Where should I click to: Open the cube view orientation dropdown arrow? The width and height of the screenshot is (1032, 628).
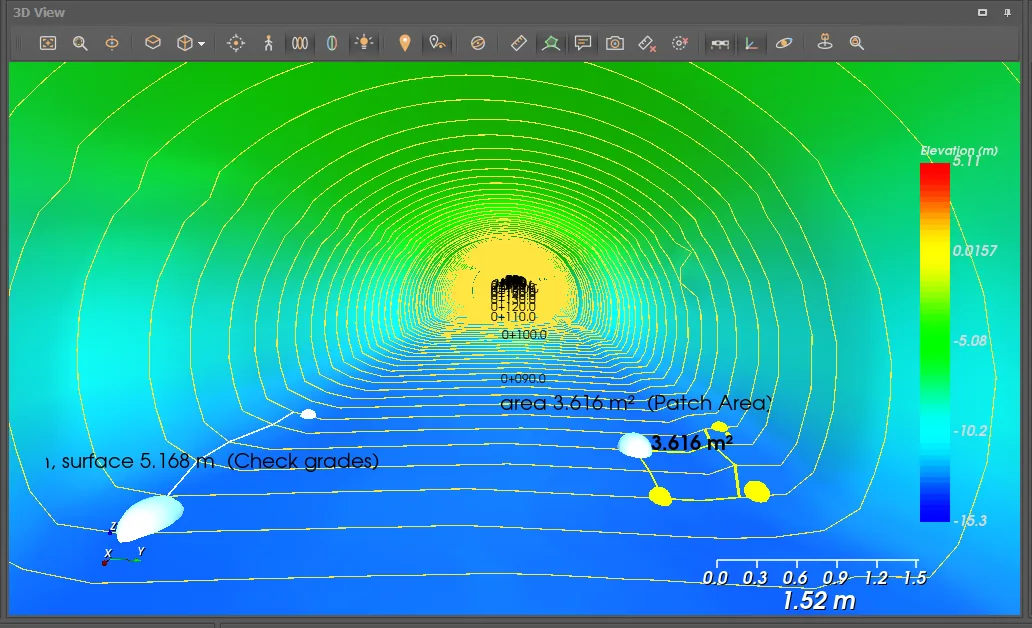point(201,44)
